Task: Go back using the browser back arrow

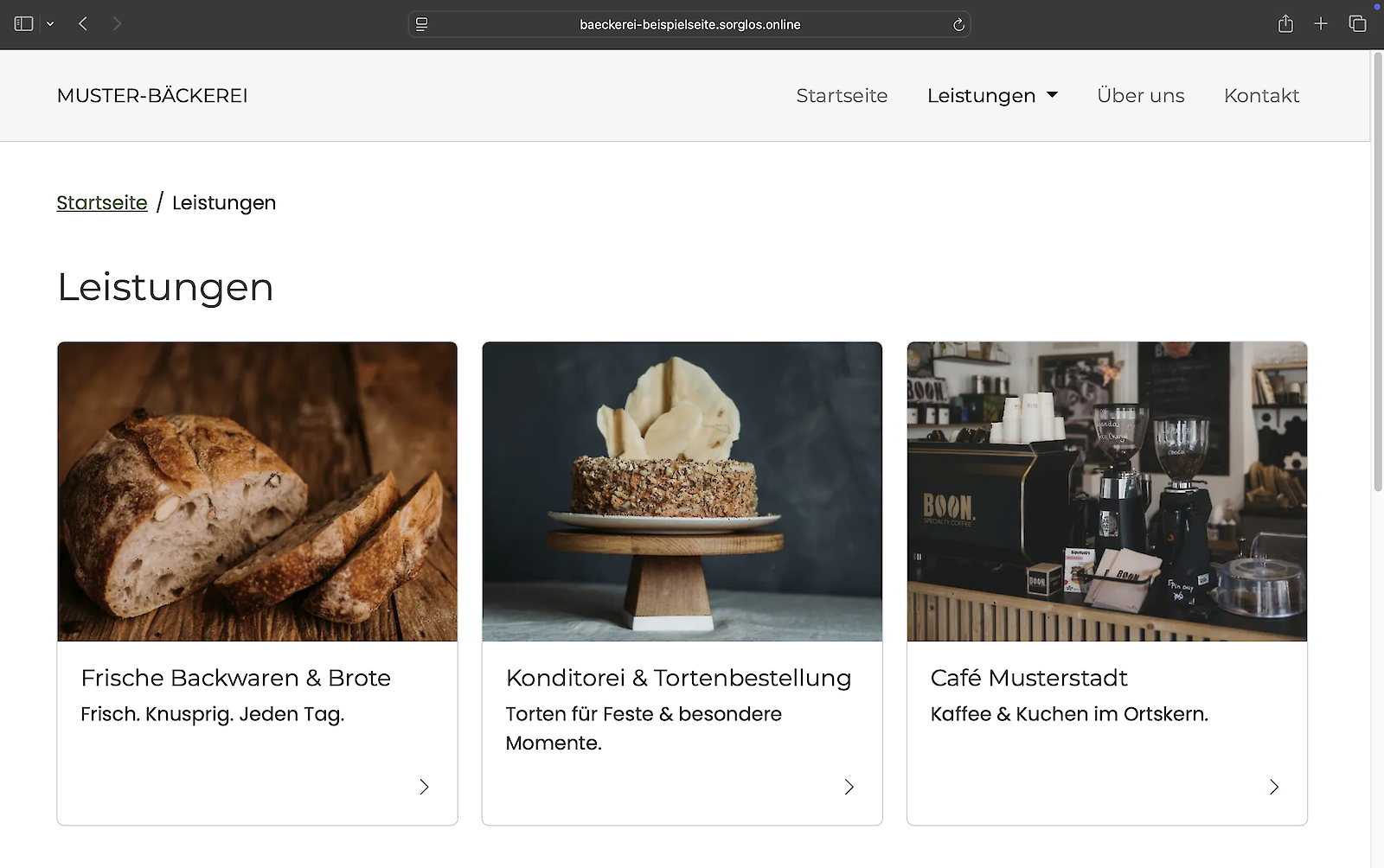Action: point(83,24)
